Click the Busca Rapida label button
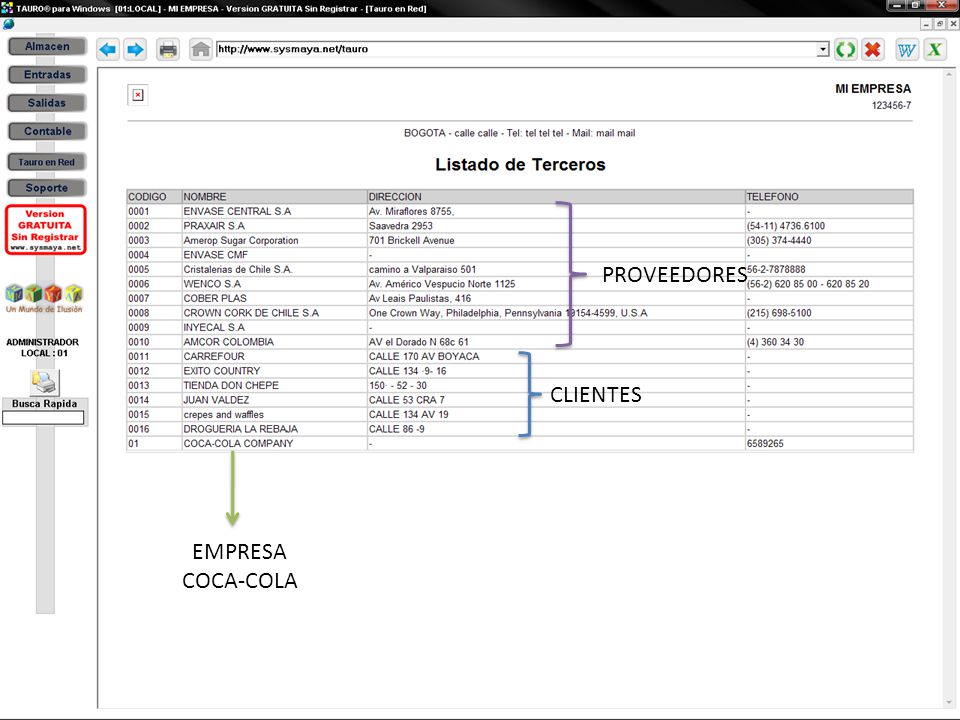 (x=45, y=403)
